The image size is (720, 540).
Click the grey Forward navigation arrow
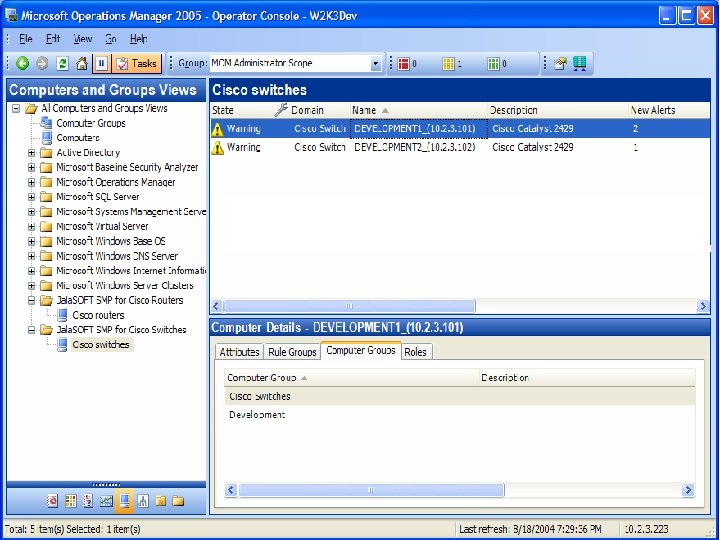pyautogui.click(x=42, y=63)
